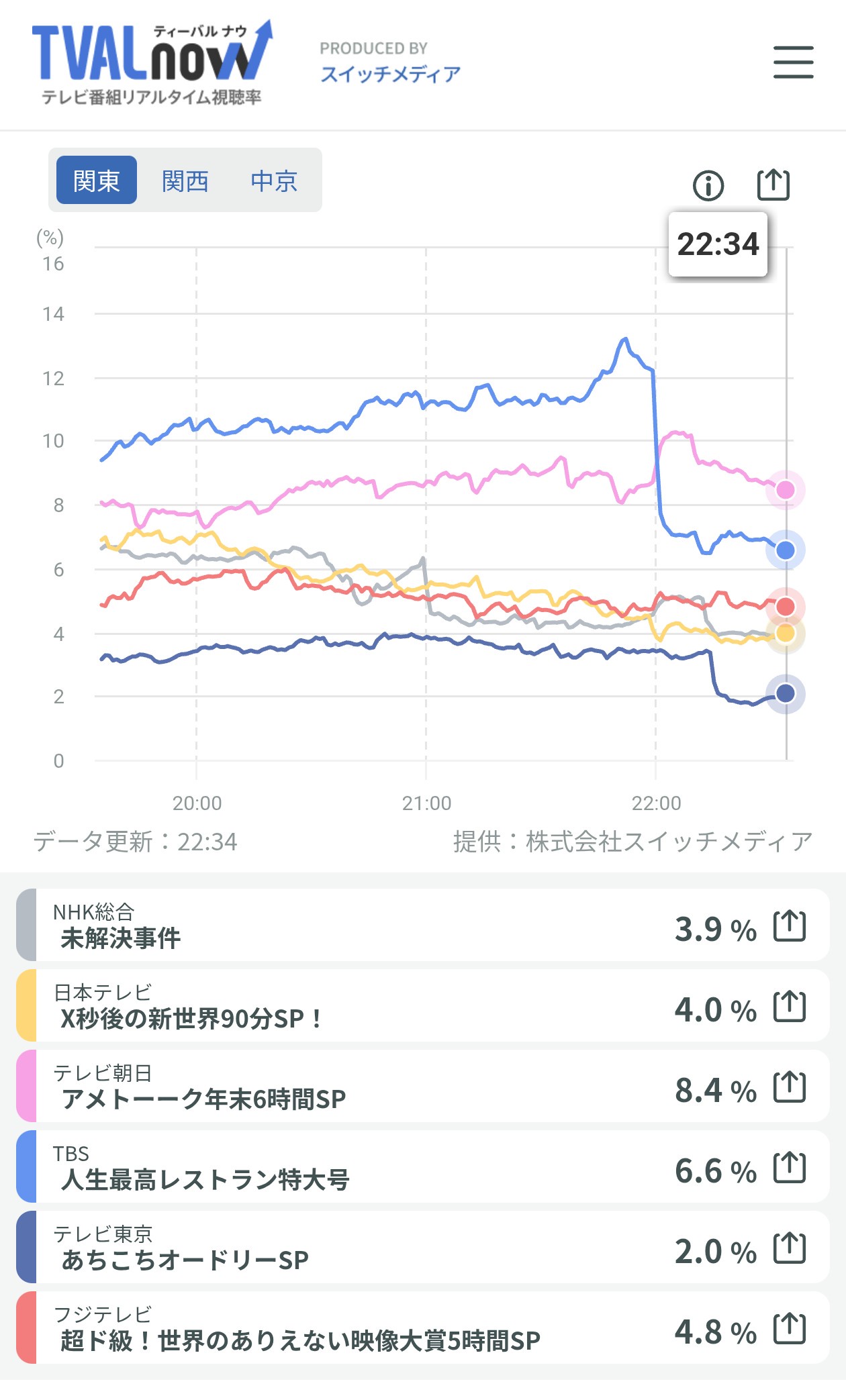Switch to the 関西 region tab
The height and width of the screenshot is (1400, 846).
[185, 181]
